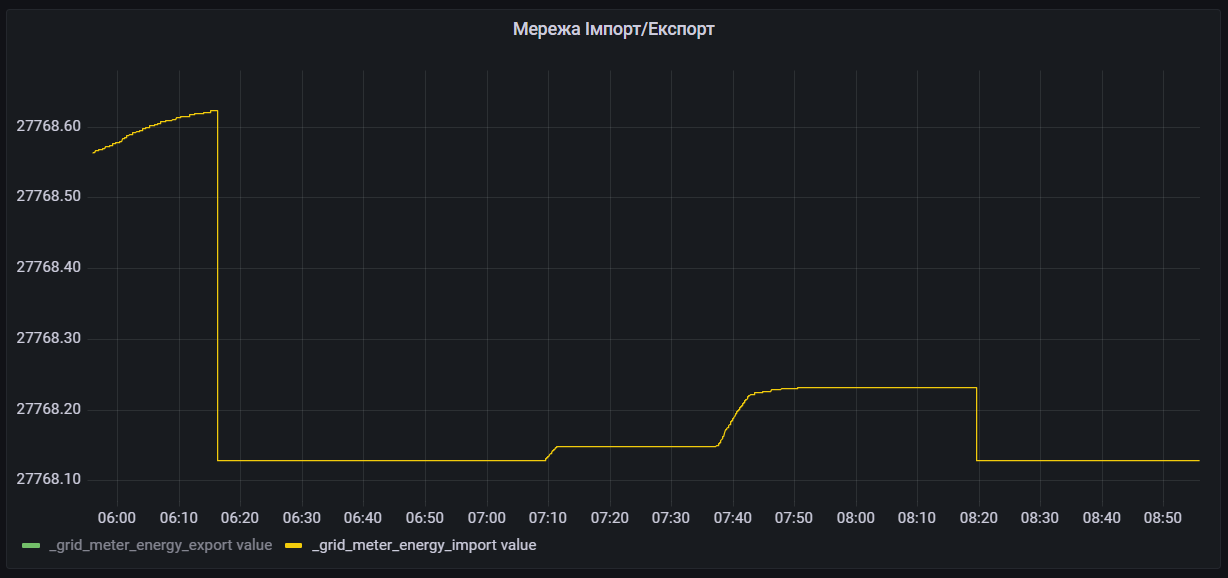1228x578 pixels.
Task: Click the 06:50 time axis label
Action: [x=425, y=517]
